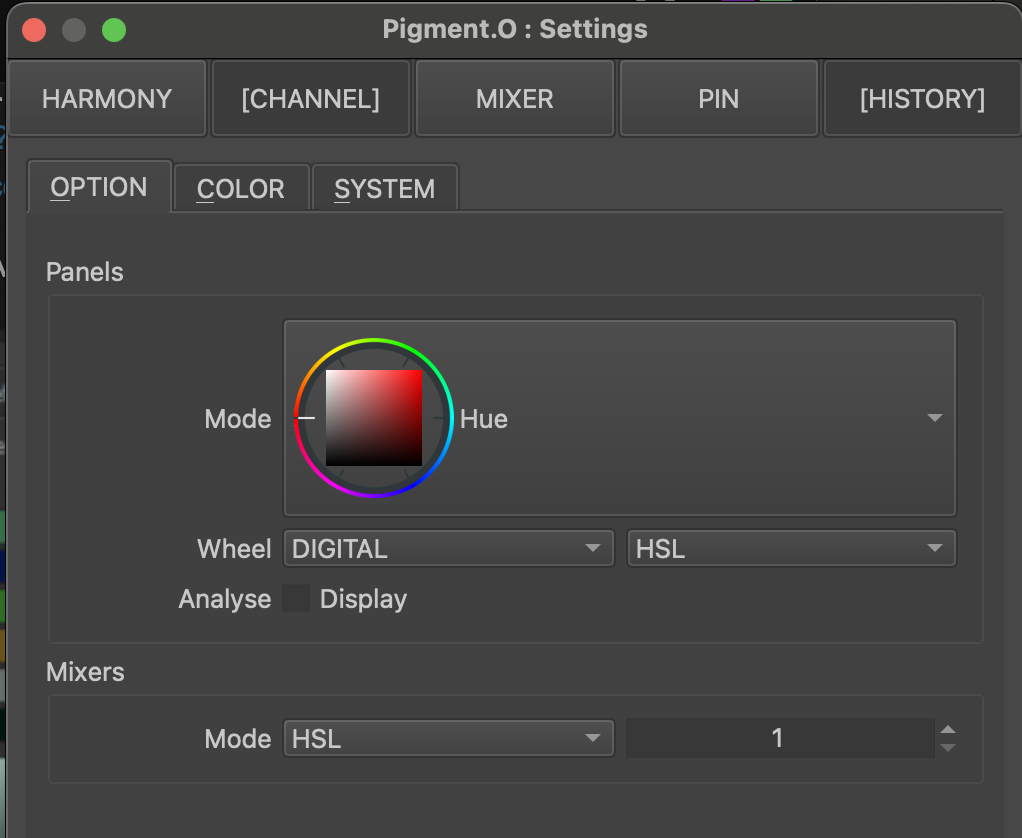Decrease the Mixers count with down arrow
Screen dimensions: 1022x838
[x=948, y=748]
